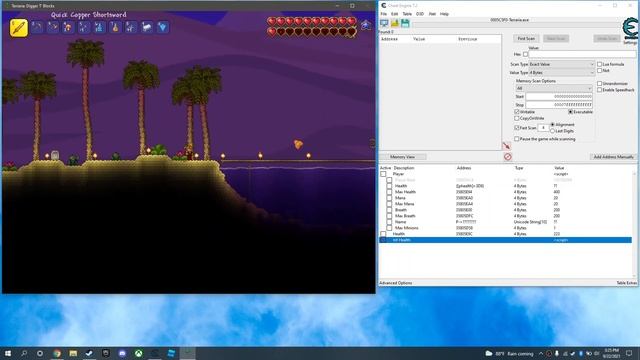Open File Explorer from the taskbar

coord(73,353)
